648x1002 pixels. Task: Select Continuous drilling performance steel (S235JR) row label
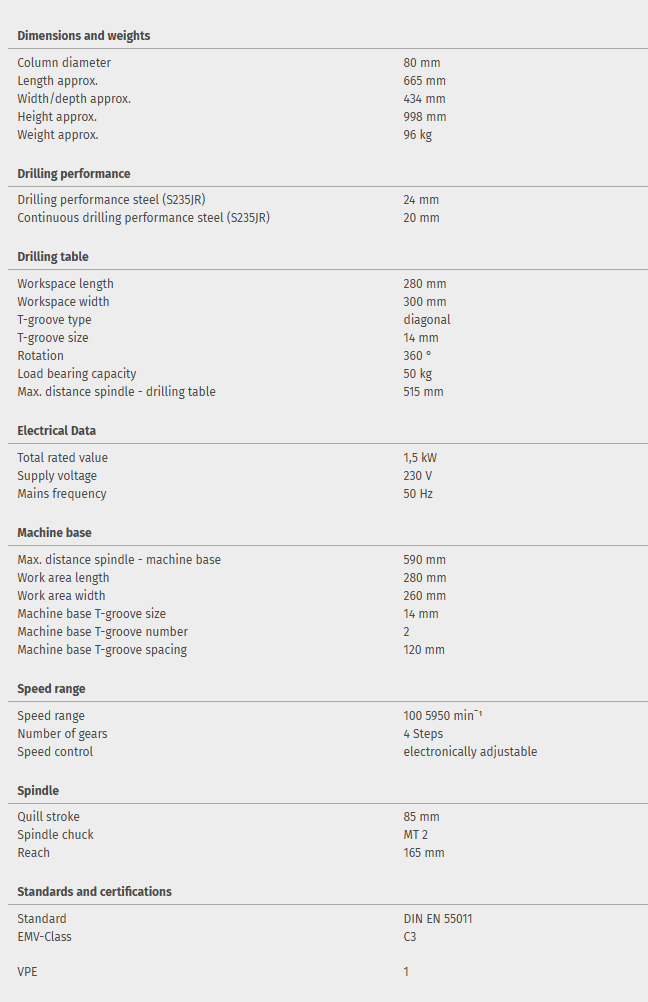pos(144,218)
